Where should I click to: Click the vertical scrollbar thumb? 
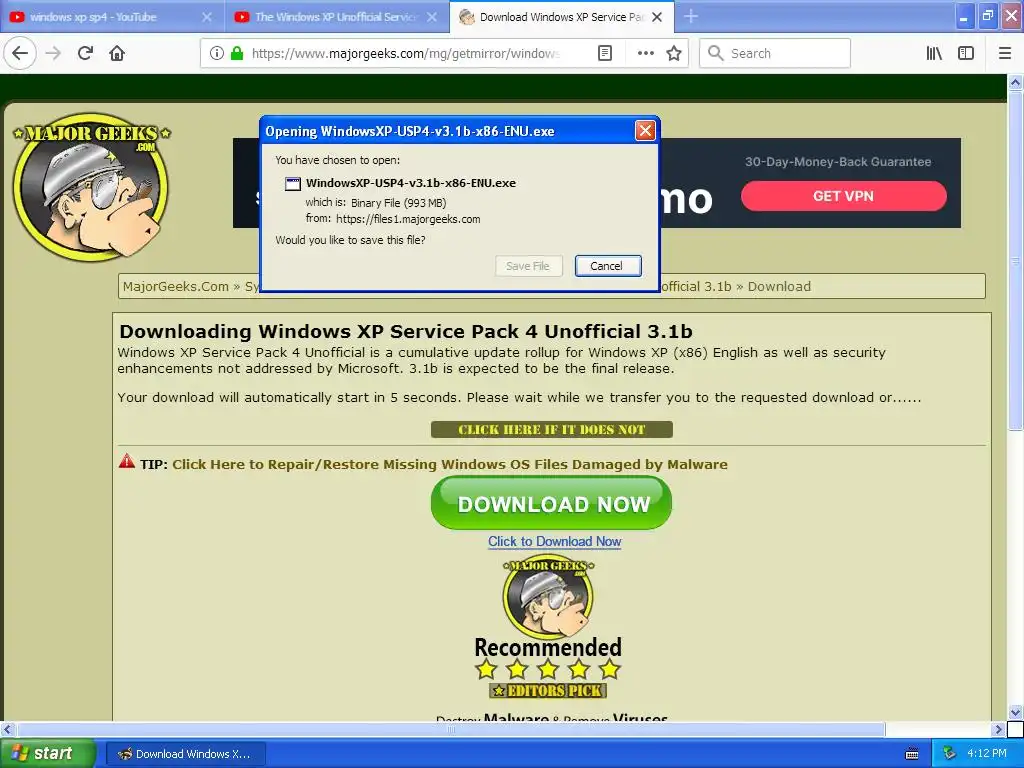coord(1015,261)
